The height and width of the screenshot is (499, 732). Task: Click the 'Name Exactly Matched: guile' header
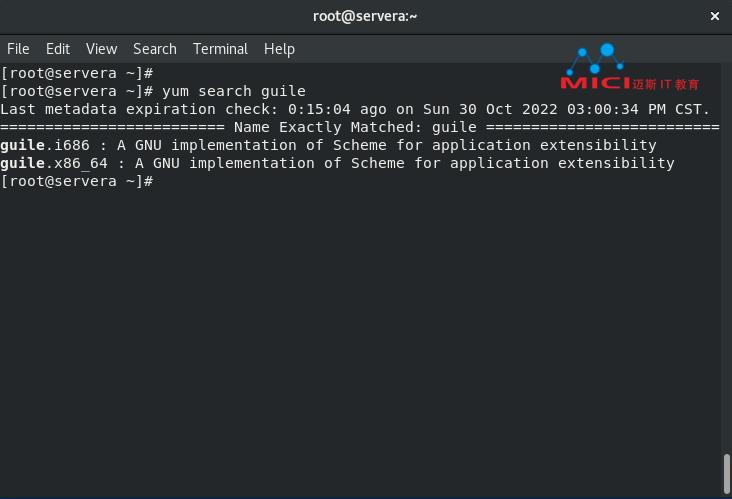pos(360,127)
